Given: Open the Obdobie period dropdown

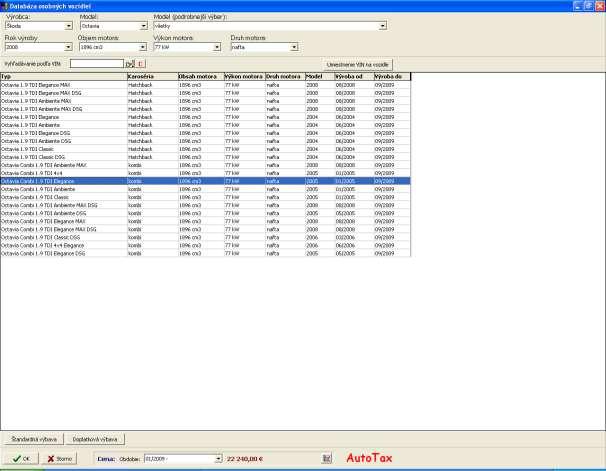Looking at the screenshot, I should pyautogui.click(x=218, y=459).
